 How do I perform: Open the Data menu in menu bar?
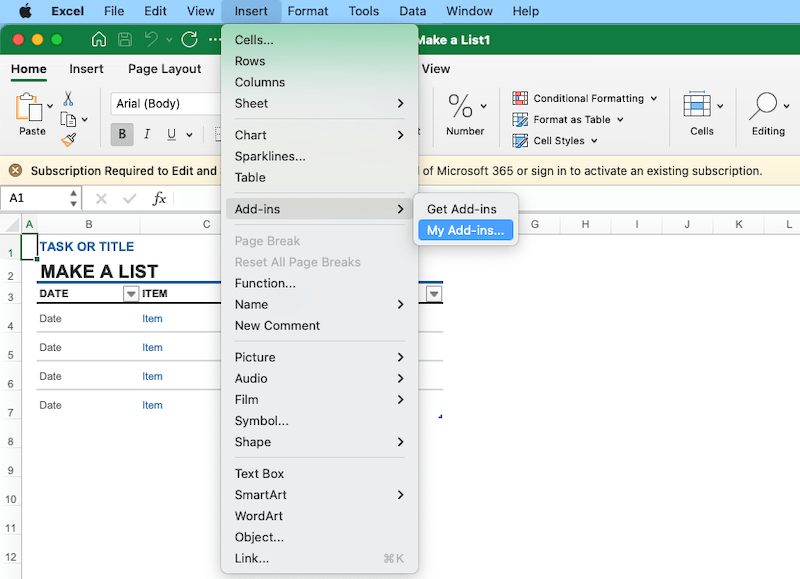[412, 11]
